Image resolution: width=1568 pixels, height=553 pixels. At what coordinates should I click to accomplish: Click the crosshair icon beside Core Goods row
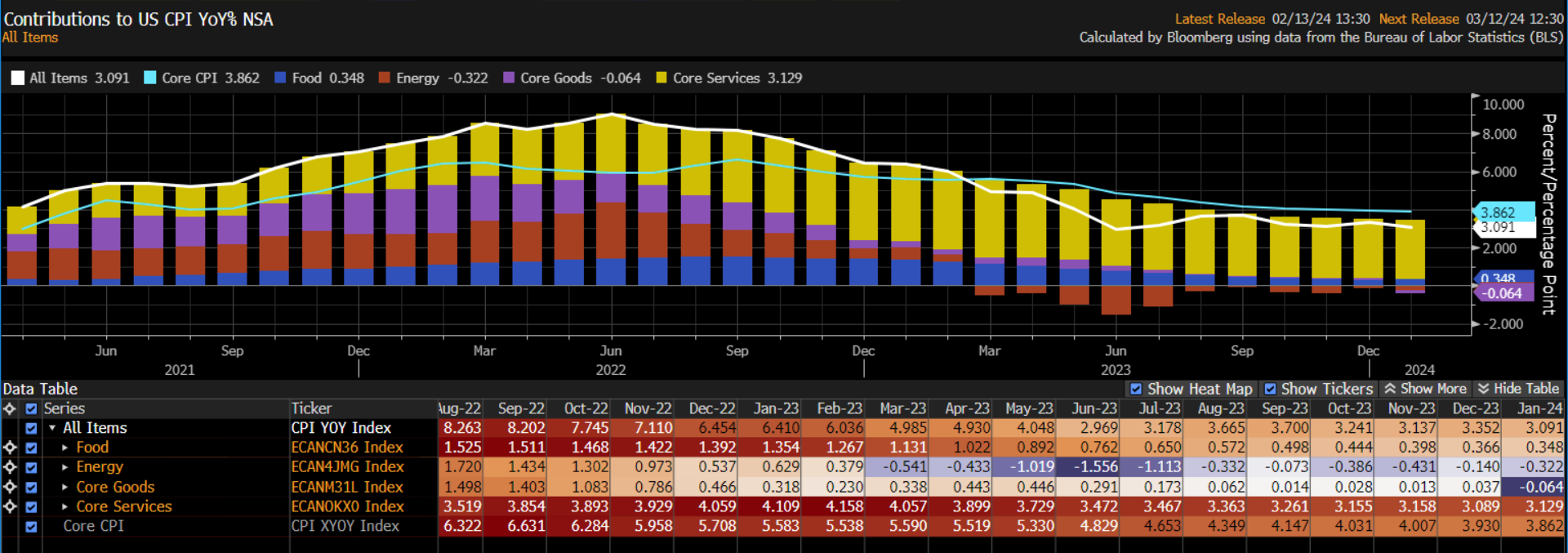[10, 487]
